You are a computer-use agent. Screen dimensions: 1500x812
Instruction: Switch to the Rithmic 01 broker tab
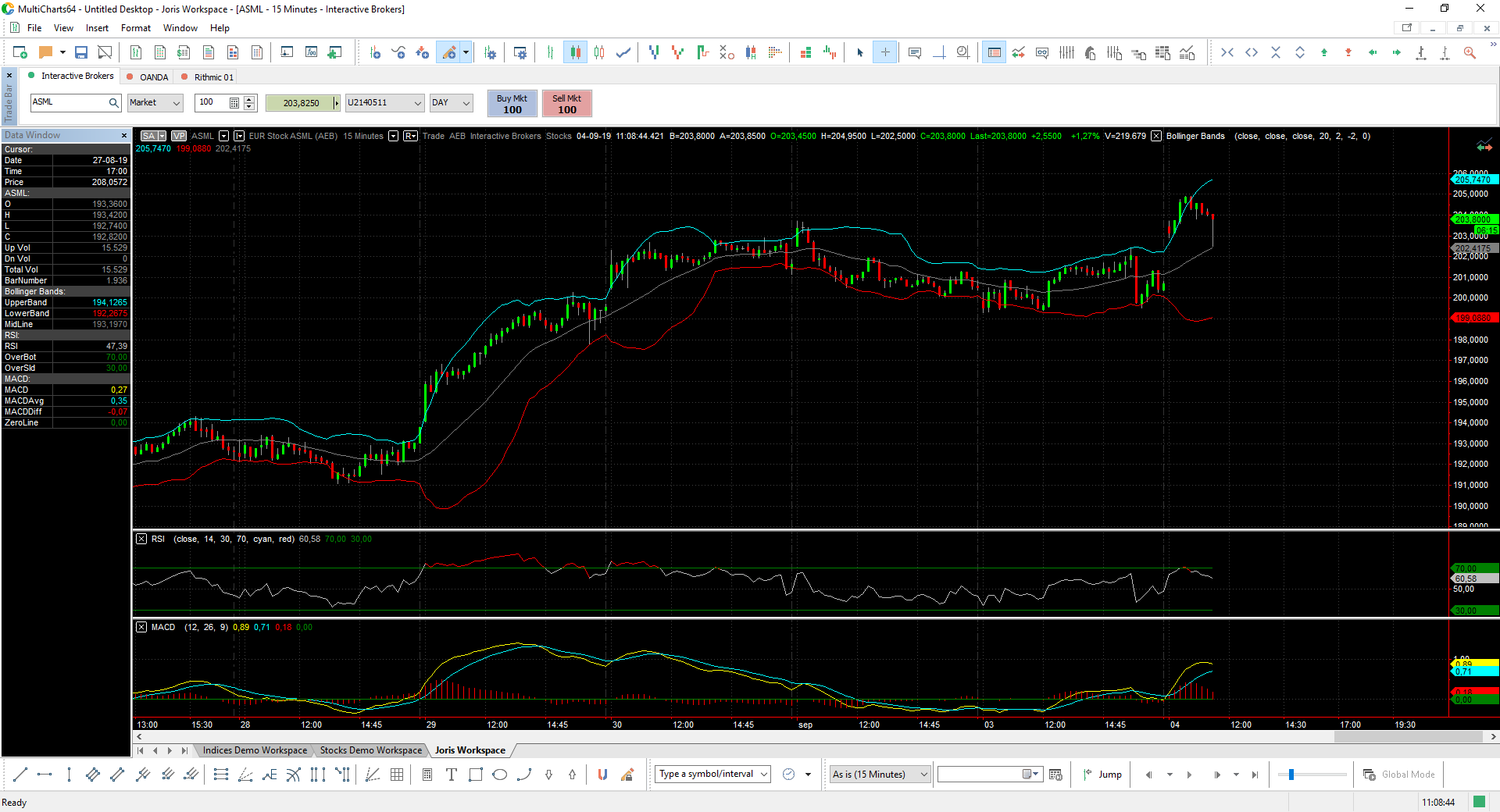[x=207, y=77]
